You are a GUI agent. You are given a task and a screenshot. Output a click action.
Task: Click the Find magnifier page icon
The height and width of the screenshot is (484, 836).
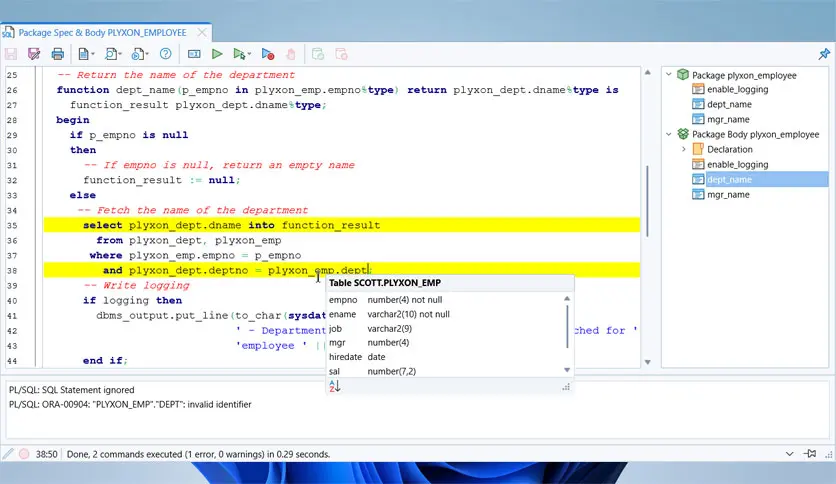110,54
